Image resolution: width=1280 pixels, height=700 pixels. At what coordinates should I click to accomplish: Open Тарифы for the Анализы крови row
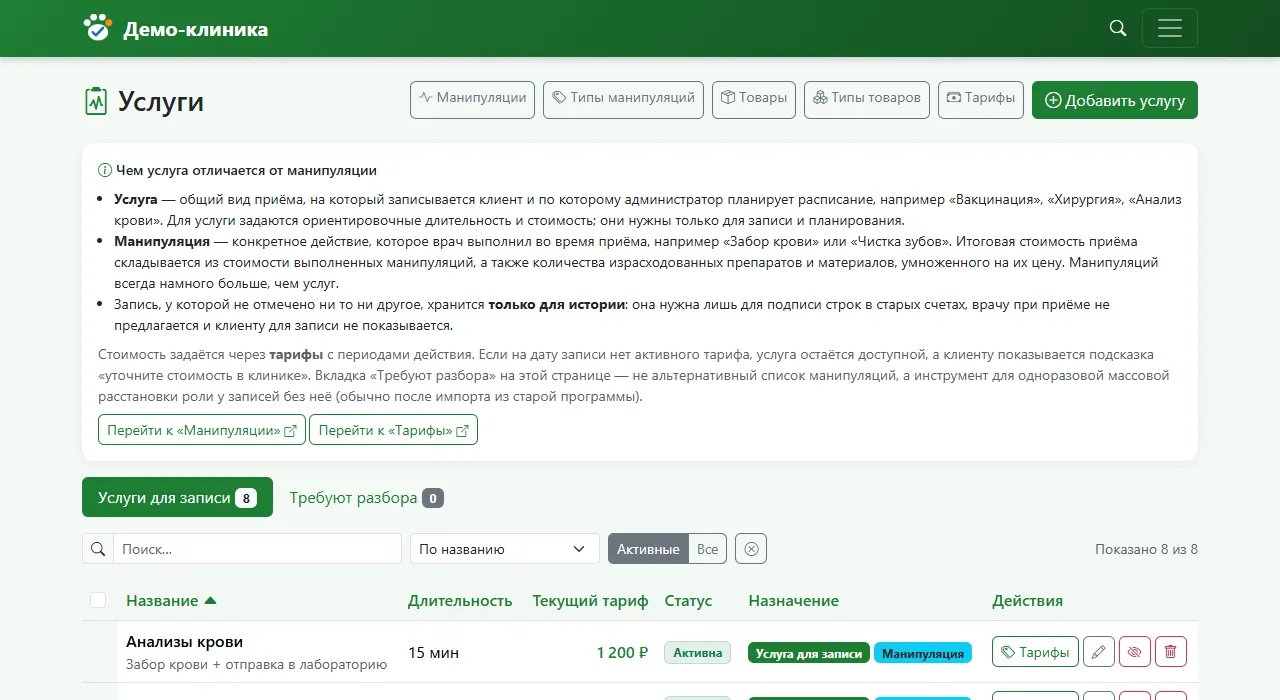1035,652
